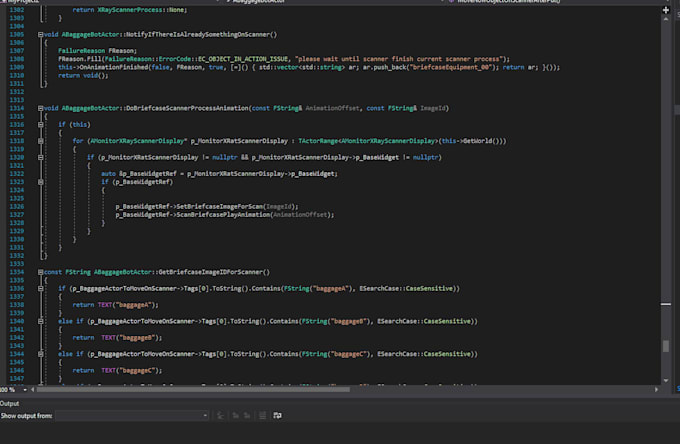680x444 pixels.
Task: Click the horizontal scrollbar thumb
Action: tap(193, 390)
